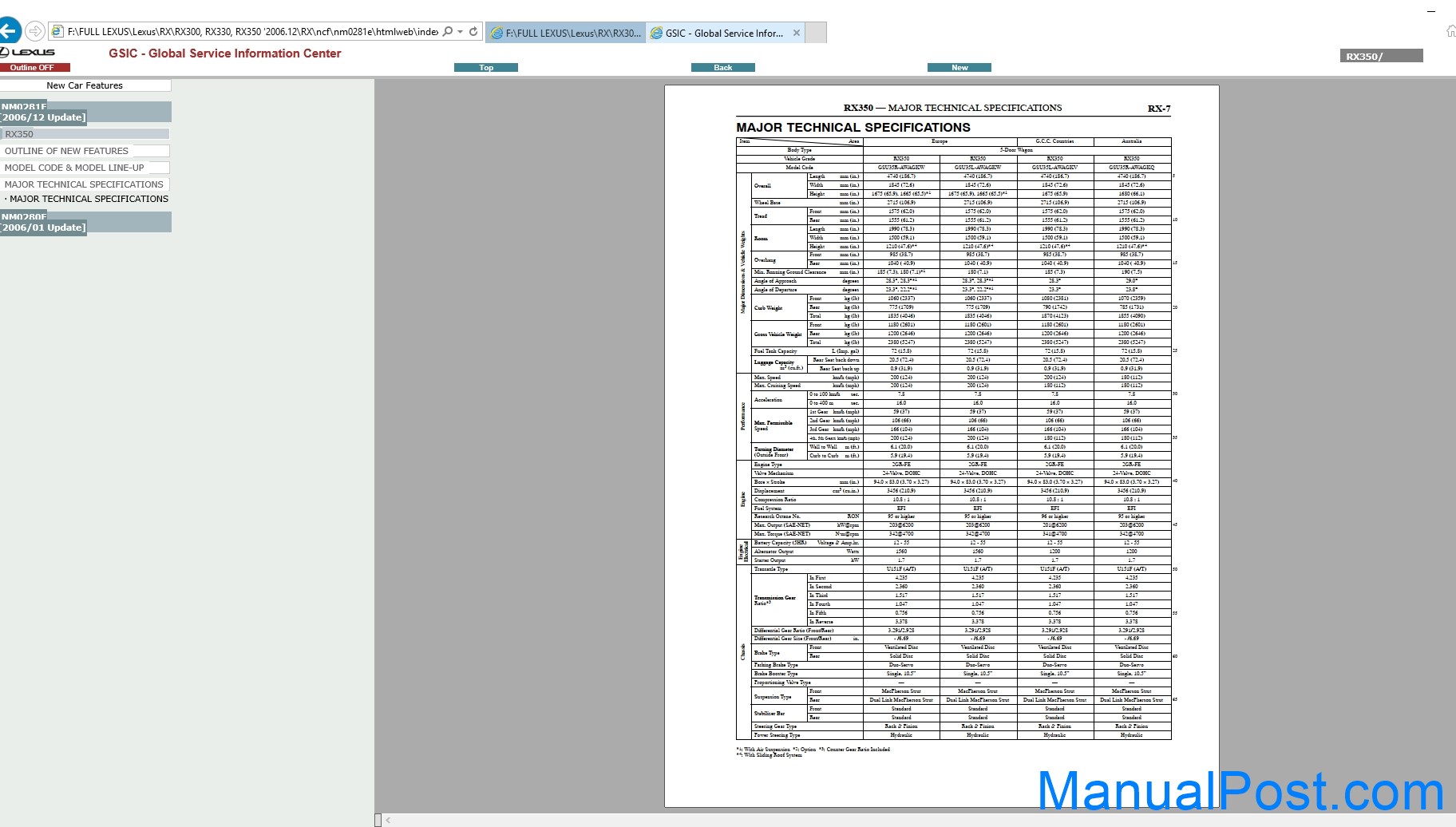
Task: Select the RX350 tree item
Action: 85,134
